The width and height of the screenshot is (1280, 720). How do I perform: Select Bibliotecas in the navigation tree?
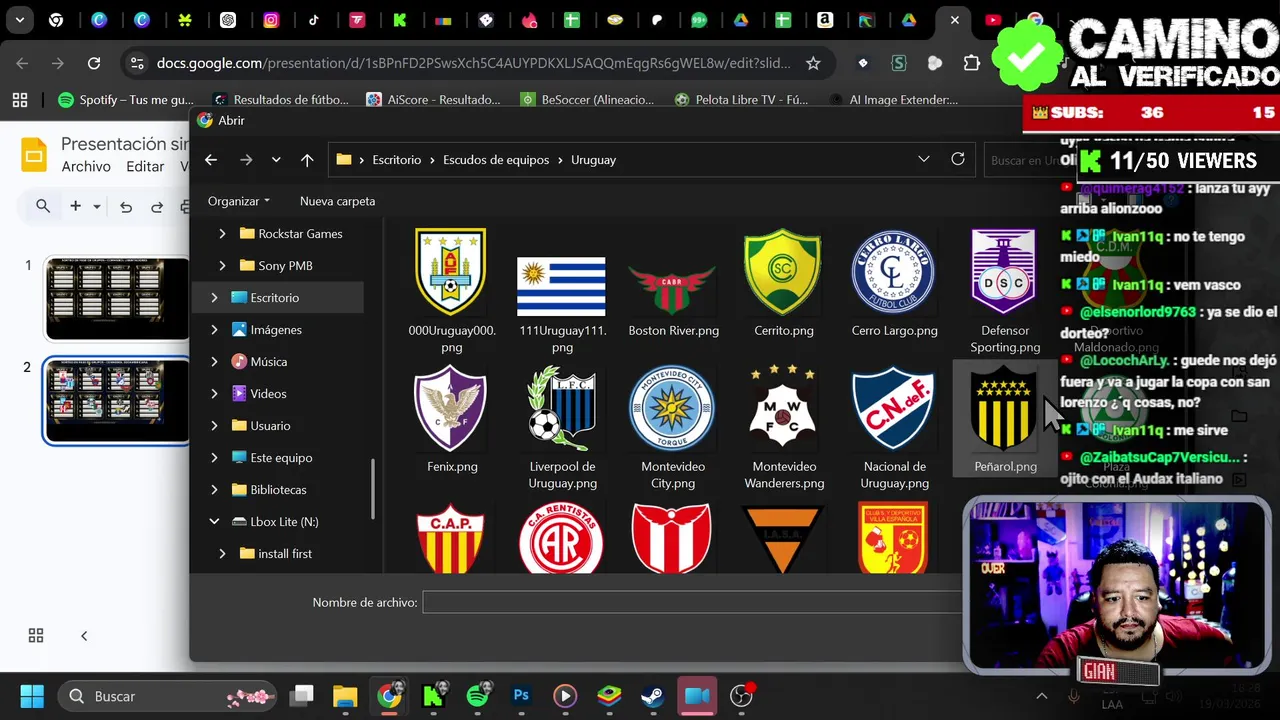(x=278, y=490)
